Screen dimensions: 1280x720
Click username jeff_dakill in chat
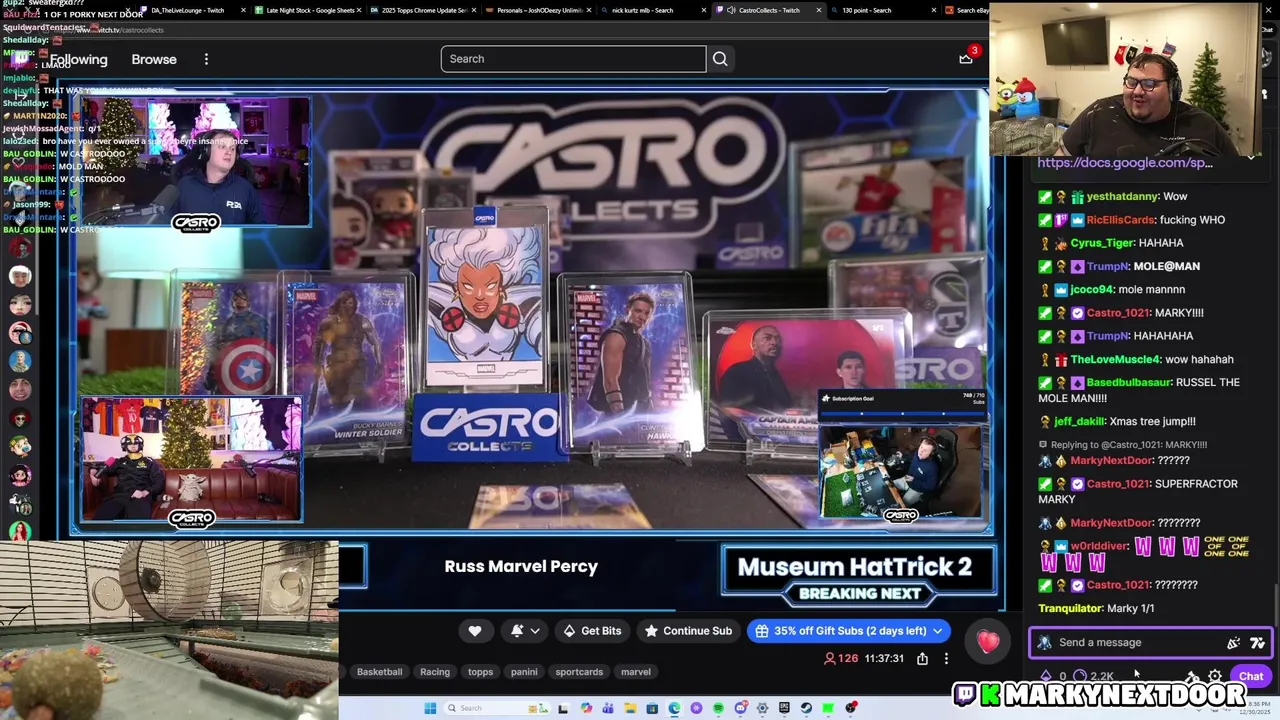coord(1078,422)
